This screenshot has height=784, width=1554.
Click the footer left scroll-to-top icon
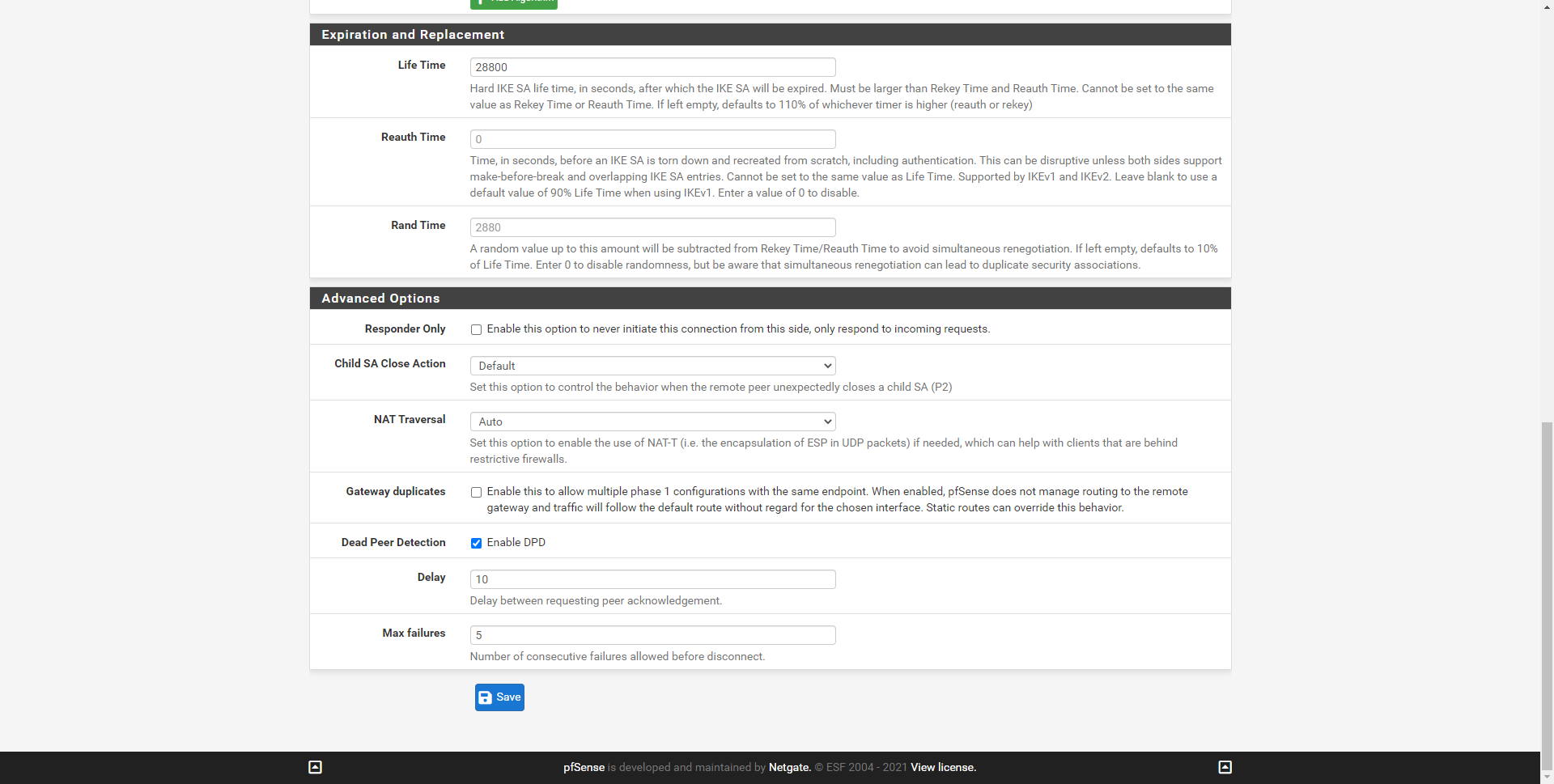click(316, 767)
